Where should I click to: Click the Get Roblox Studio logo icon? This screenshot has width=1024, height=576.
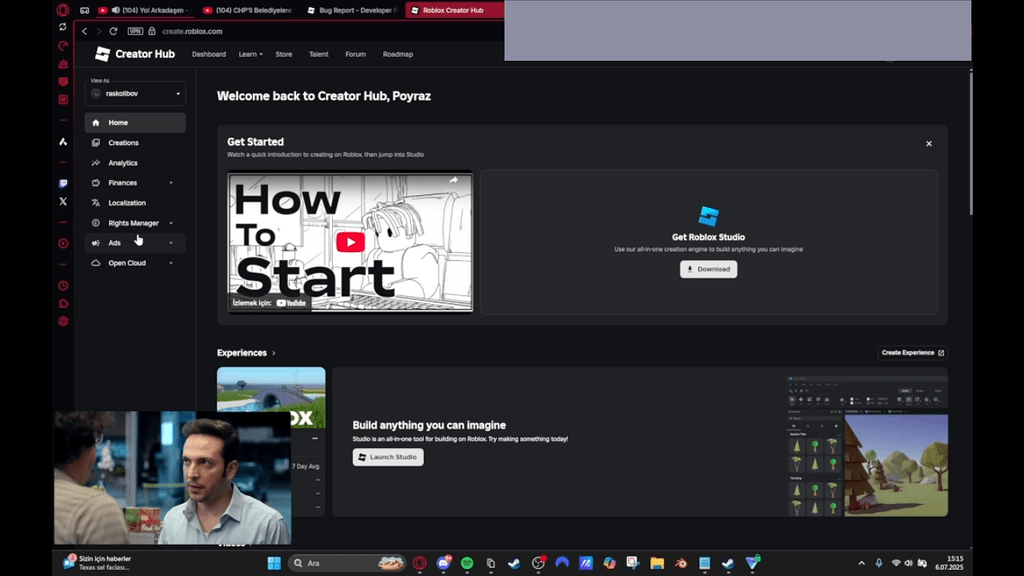click(x=708, y=218)
